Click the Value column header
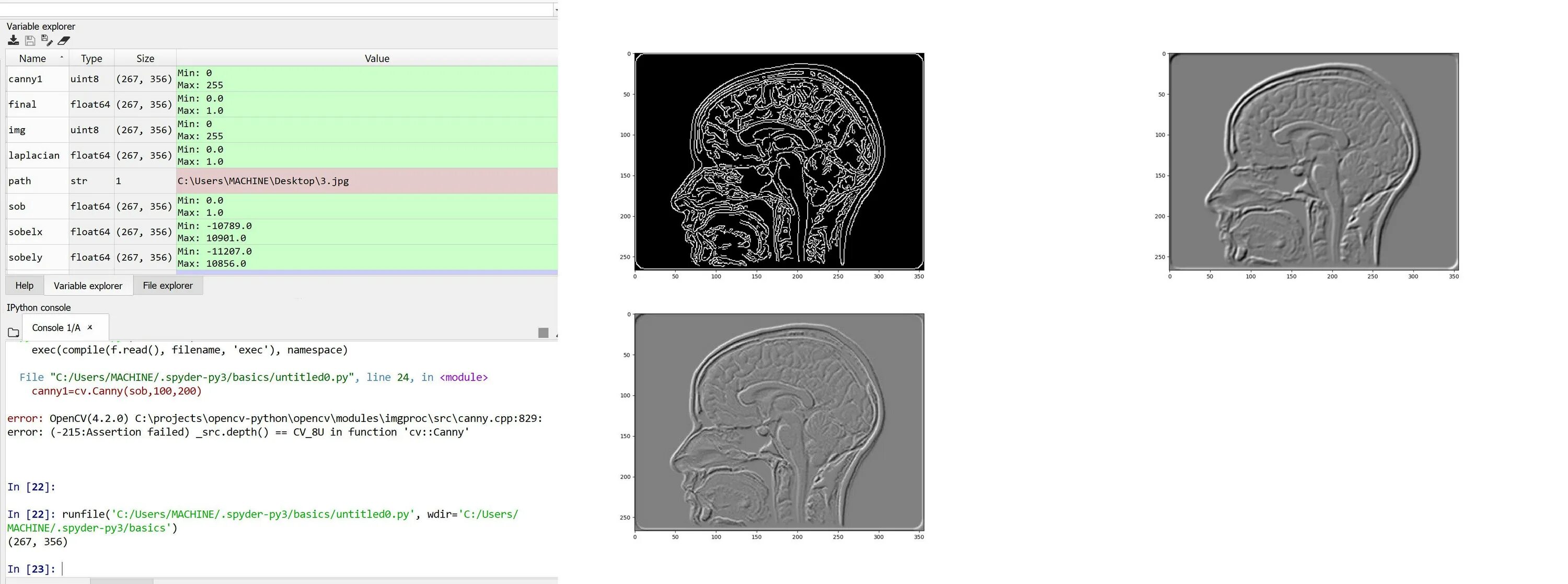This screenshot has width=1568, height=584. pyautogui.click(x=377, y=59)
